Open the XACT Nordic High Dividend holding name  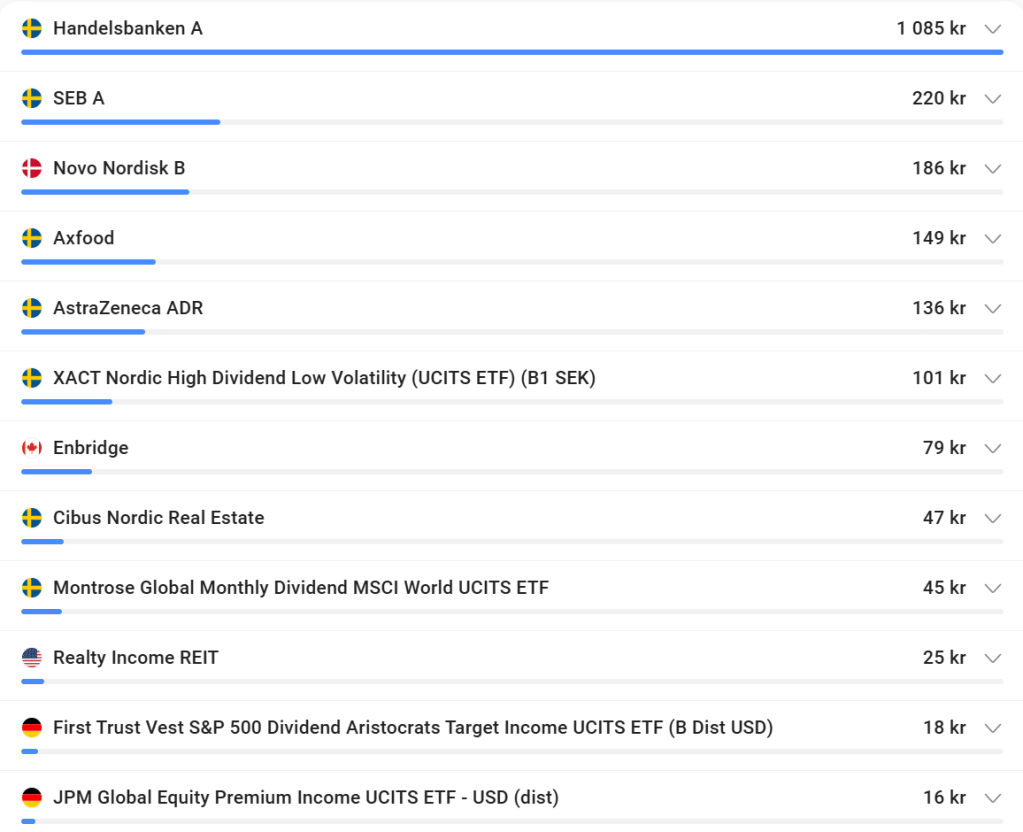coord(324,378)
